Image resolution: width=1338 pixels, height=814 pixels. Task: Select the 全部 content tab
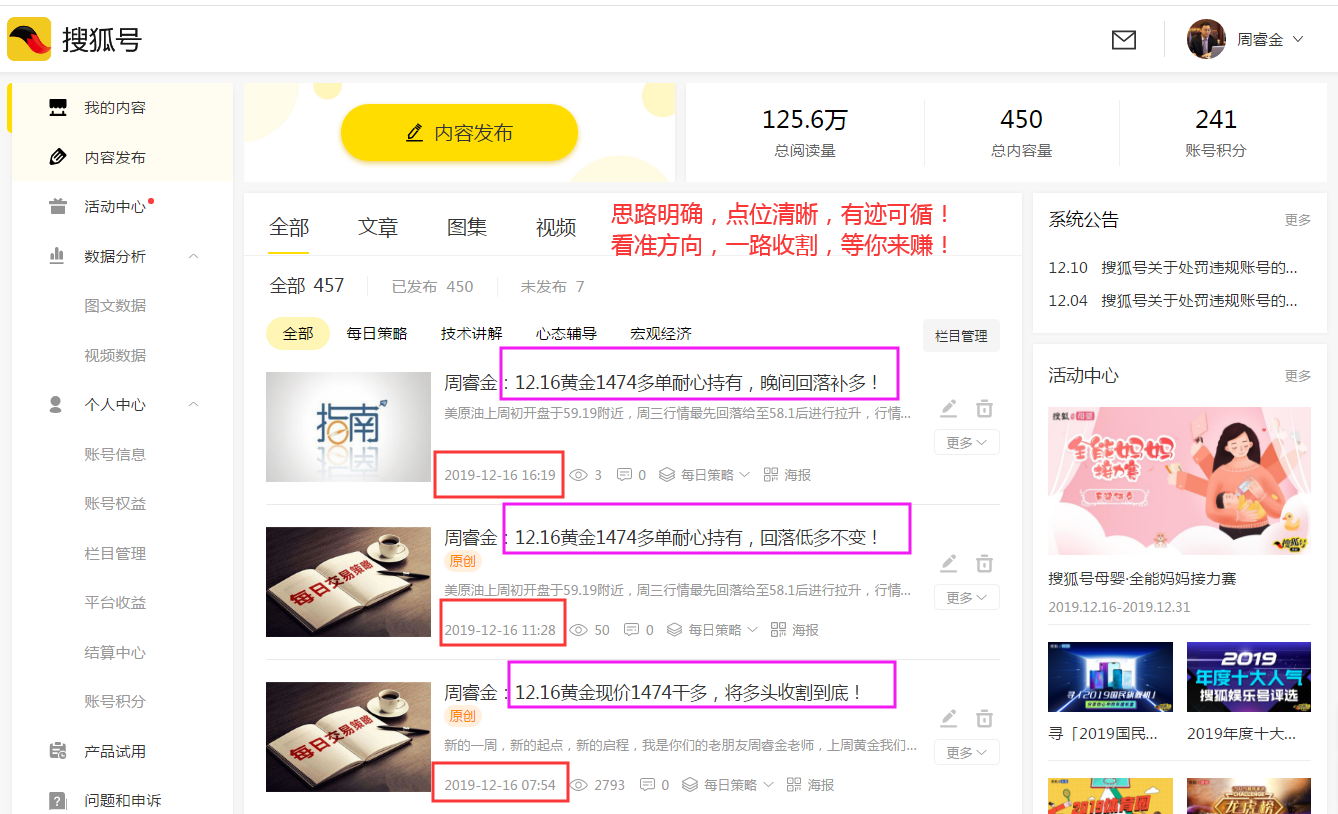(x=289, y=227)
